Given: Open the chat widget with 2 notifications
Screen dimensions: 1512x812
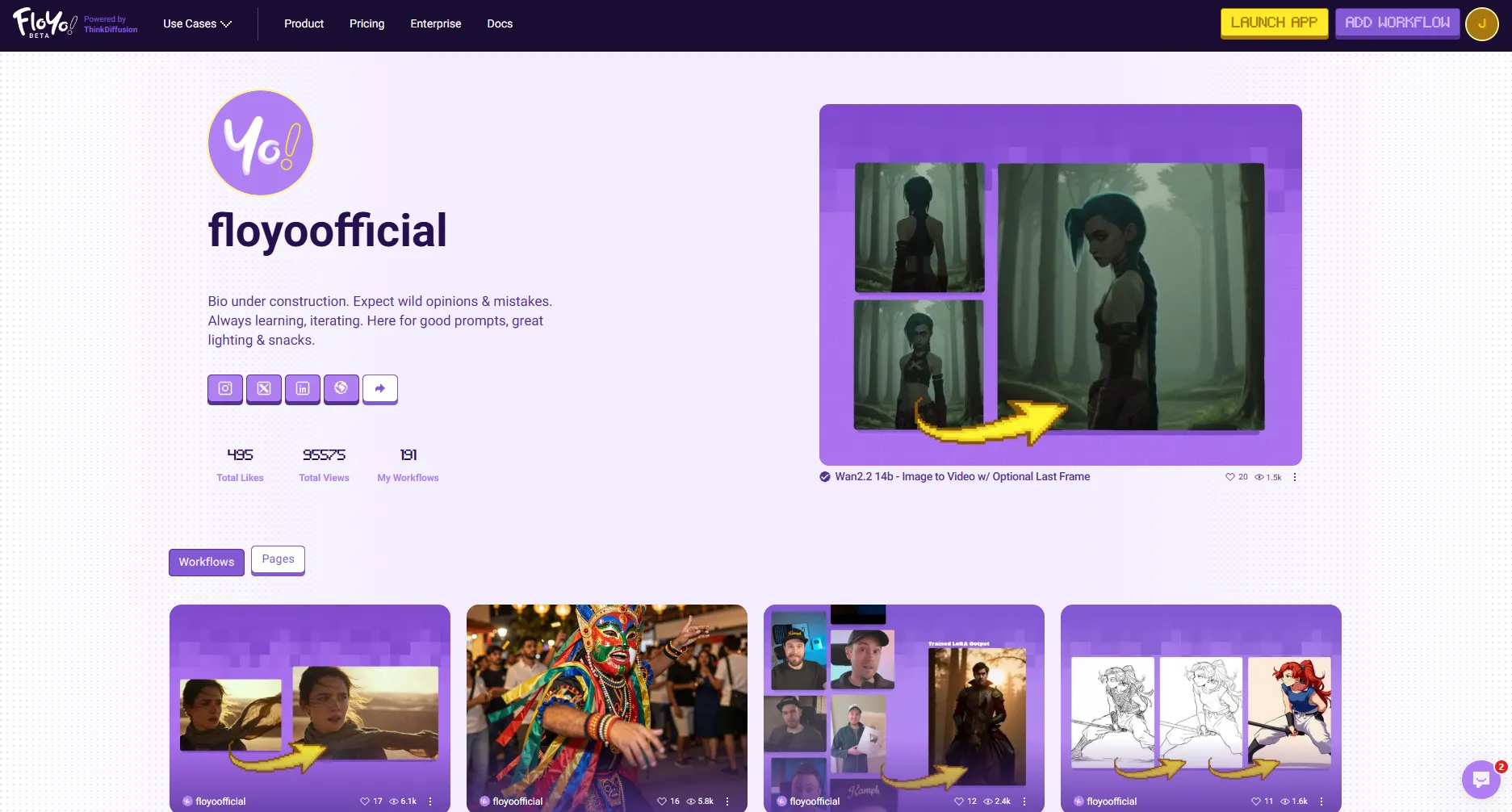Looking at the screenshot, I should 1481,779.
